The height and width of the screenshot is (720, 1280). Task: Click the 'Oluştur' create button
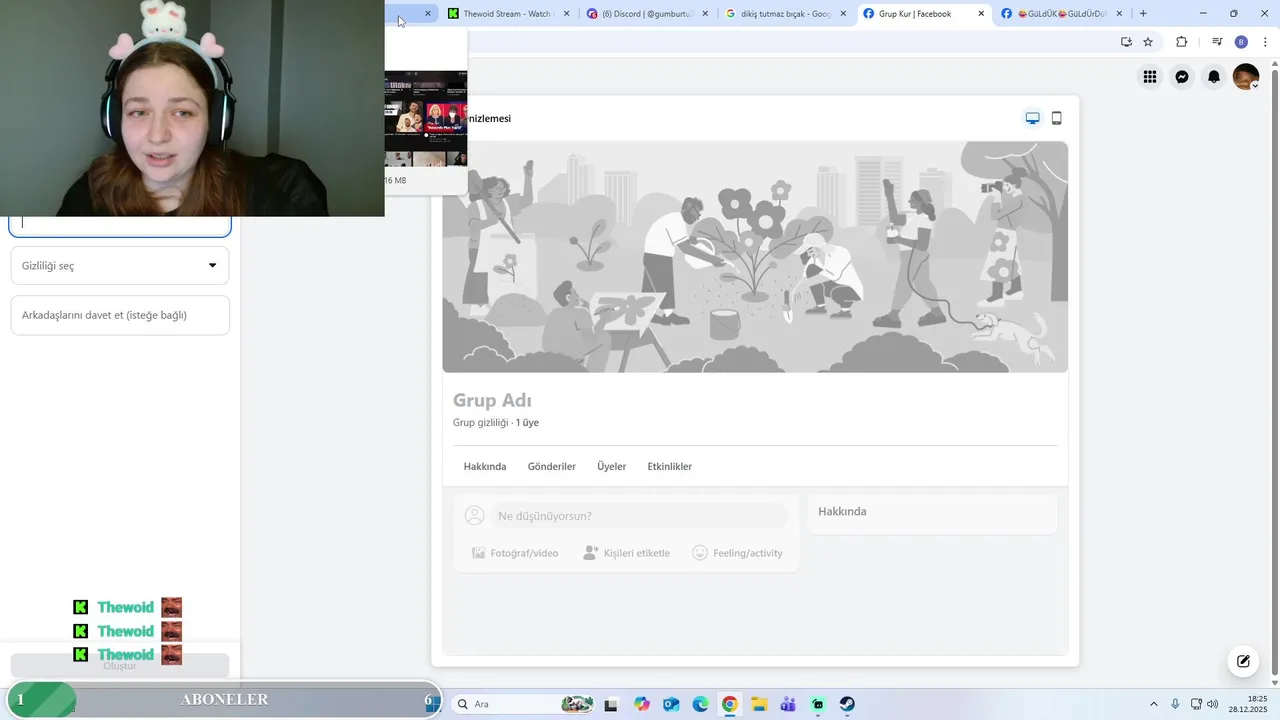tap(120, 665)
